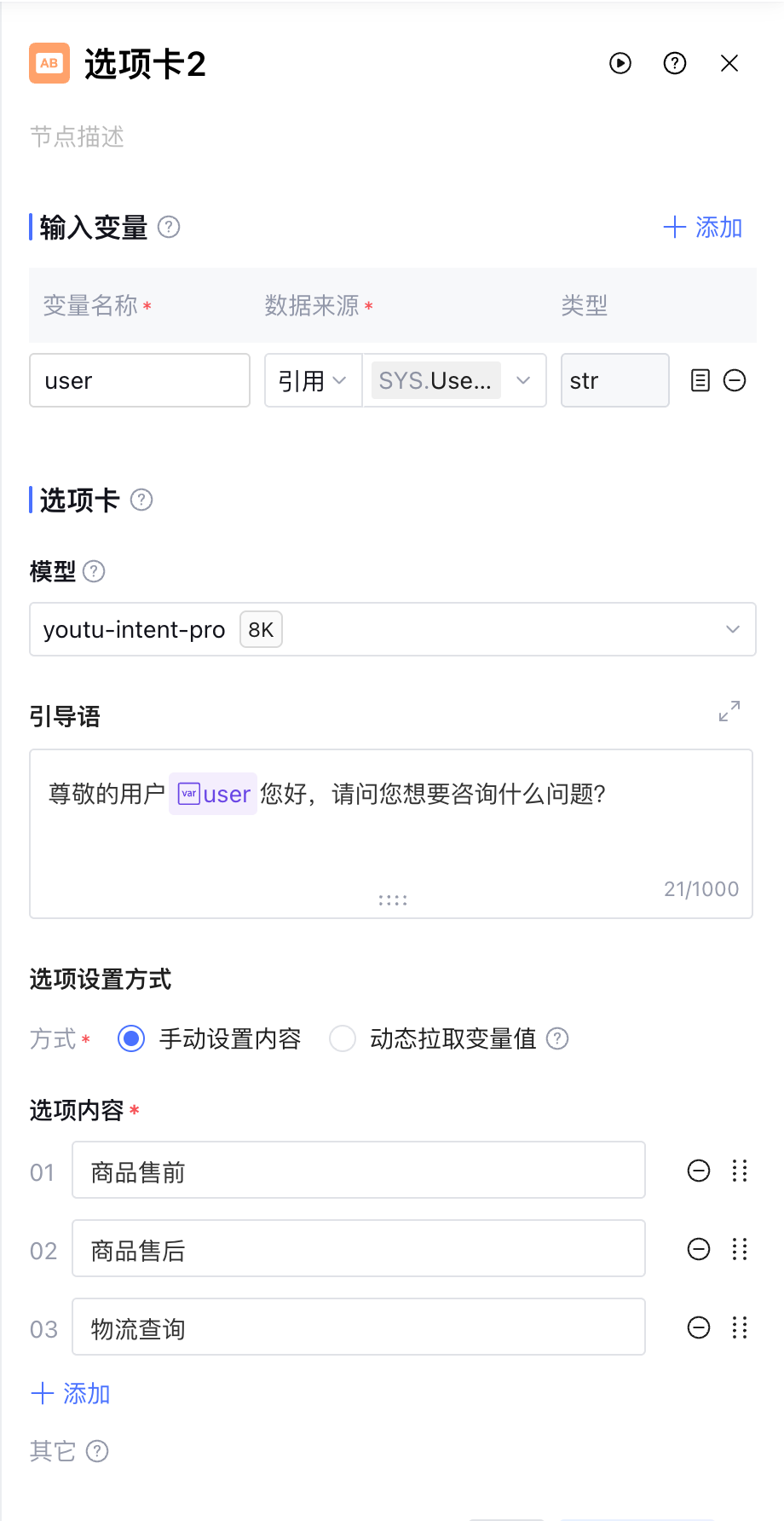Click 添加 below option list

(71, 1393)
